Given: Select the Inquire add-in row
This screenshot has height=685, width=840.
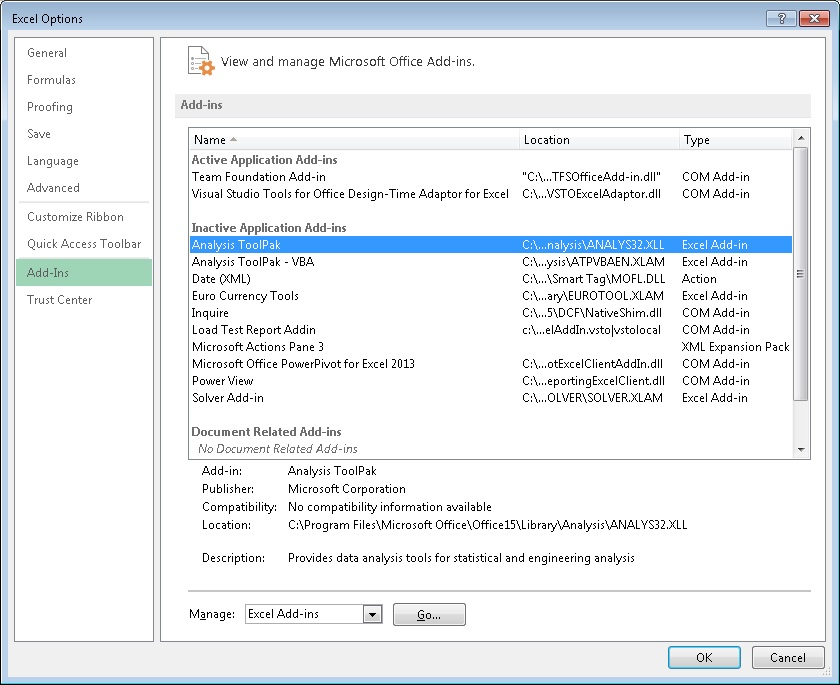Looking at the screenshot, I should click(x=491, y=313).
